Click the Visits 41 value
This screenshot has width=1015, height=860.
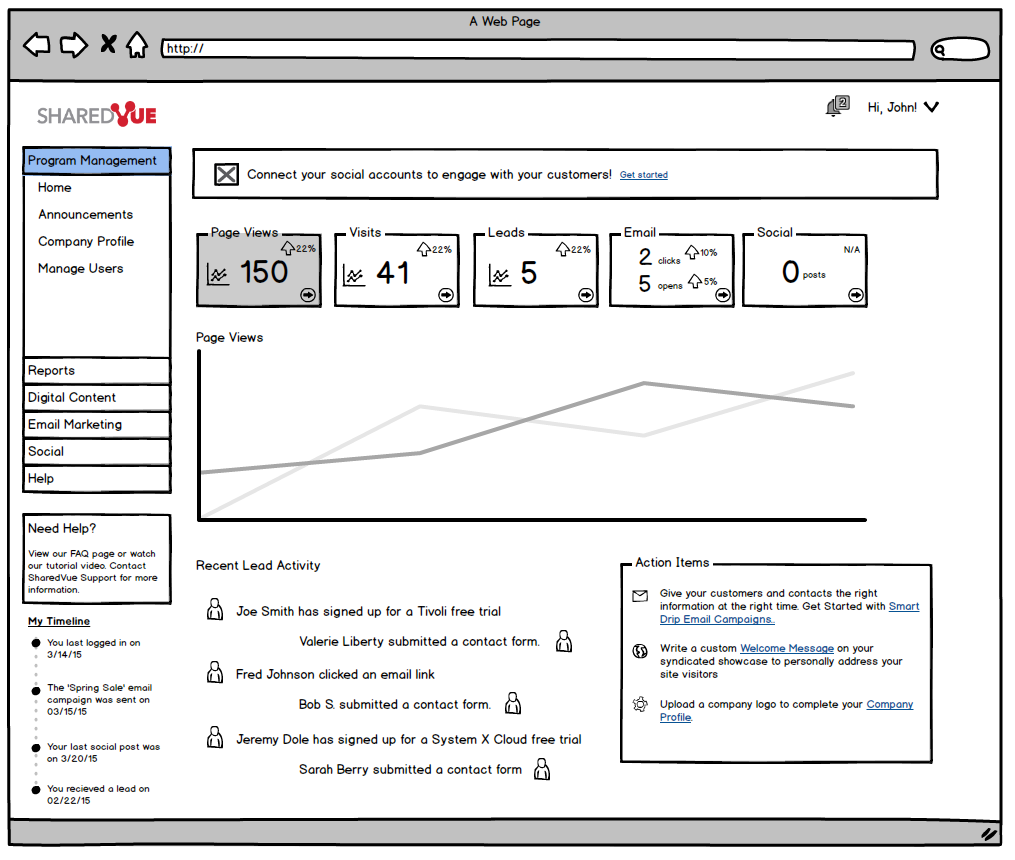pyautogui.click(x=393, y=273)
